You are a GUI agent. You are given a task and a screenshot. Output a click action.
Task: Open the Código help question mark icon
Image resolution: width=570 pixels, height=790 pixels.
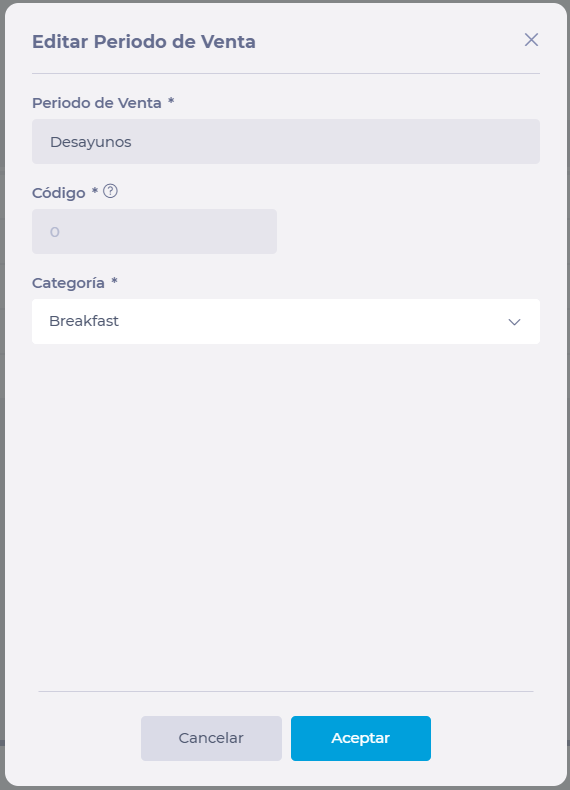tap(110, 191)
